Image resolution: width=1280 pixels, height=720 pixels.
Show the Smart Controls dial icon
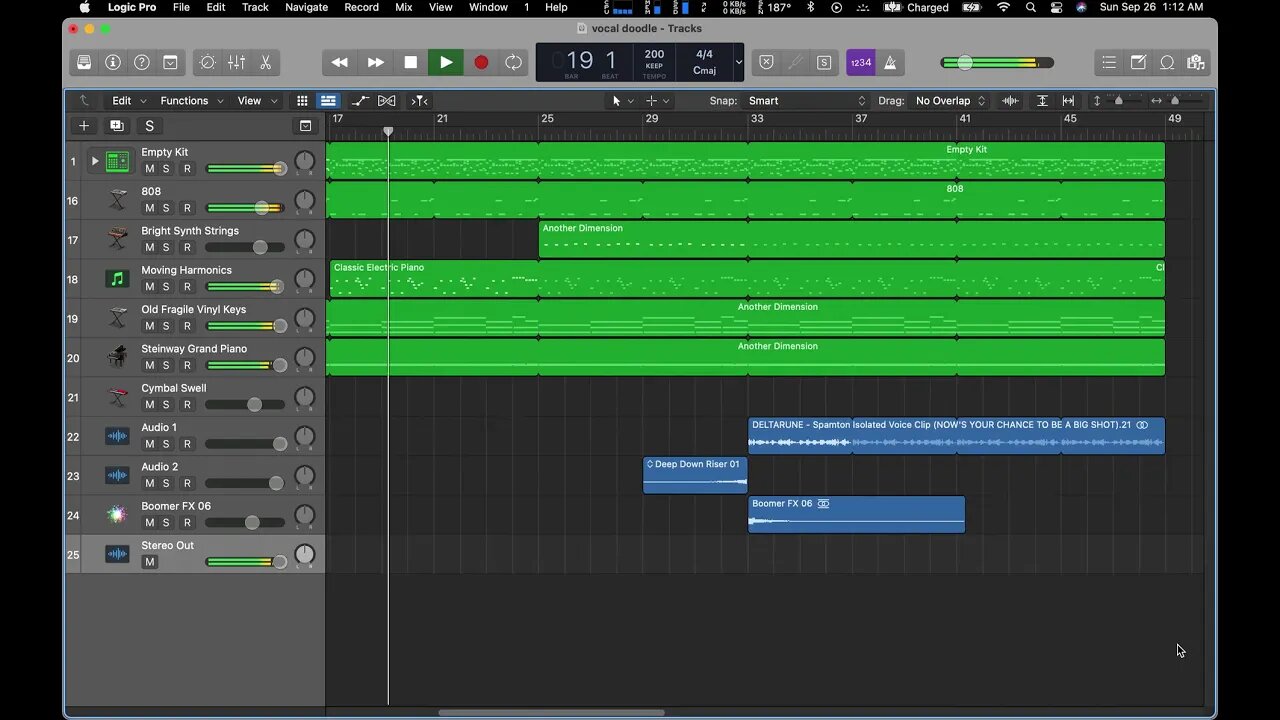(x=207, y=62)
